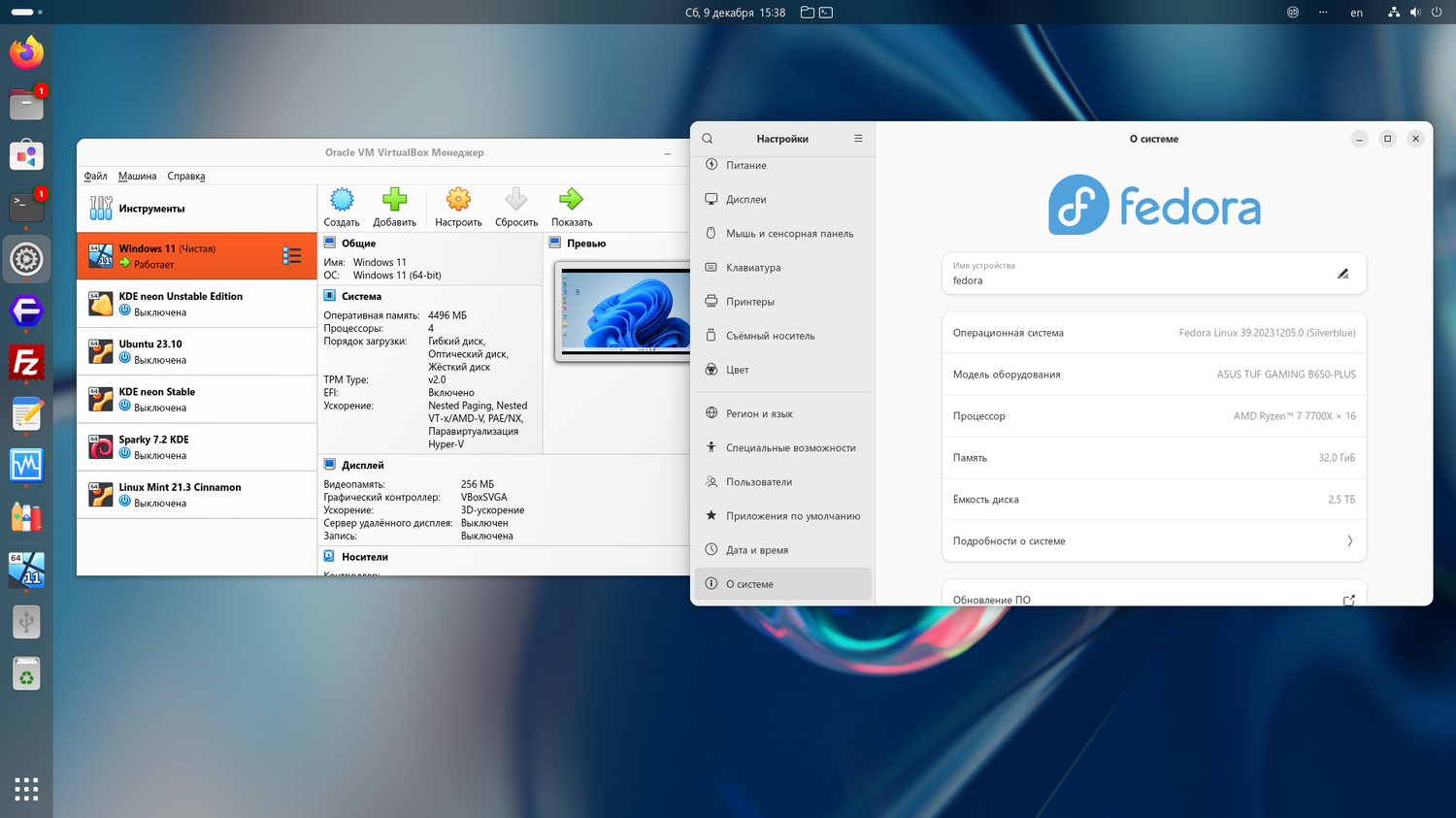This screenshot has width=1456, height=818.
Task: Open Firefox from the dock
Action: [26, 52]
